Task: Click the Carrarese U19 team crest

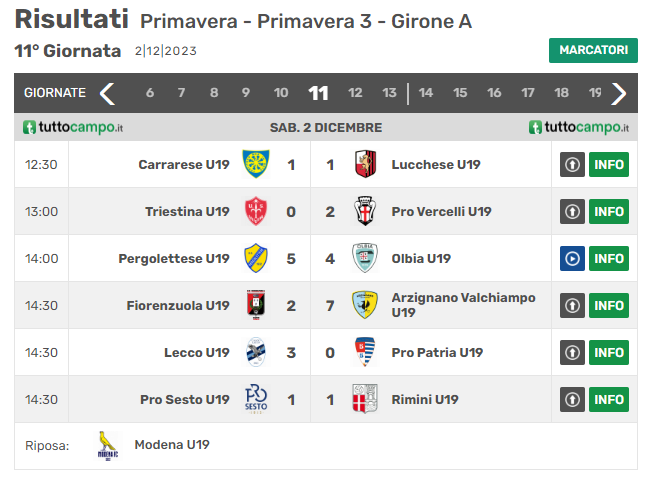Action: click(x=256, y=164)
